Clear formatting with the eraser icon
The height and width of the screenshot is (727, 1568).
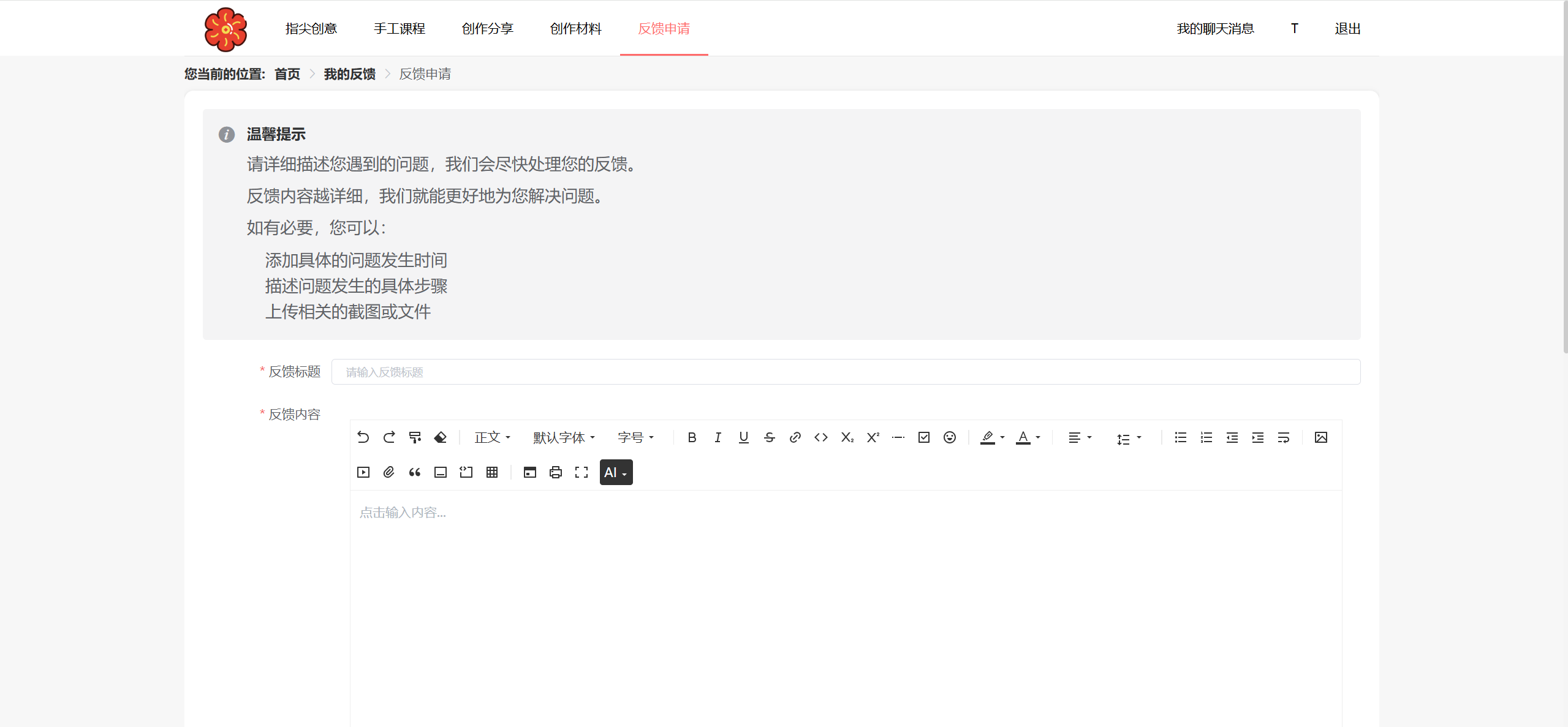[441, 437]
